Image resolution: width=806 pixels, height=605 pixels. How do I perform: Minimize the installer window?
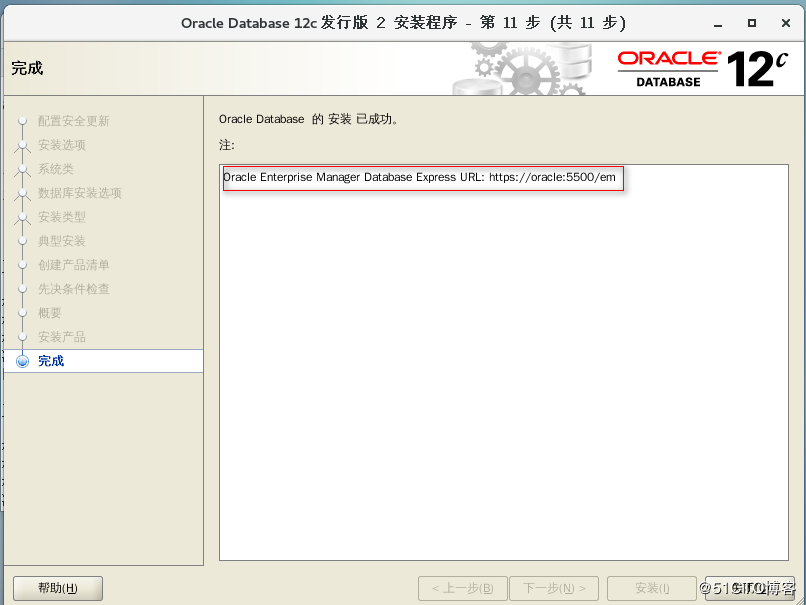[x=718, y=23]
